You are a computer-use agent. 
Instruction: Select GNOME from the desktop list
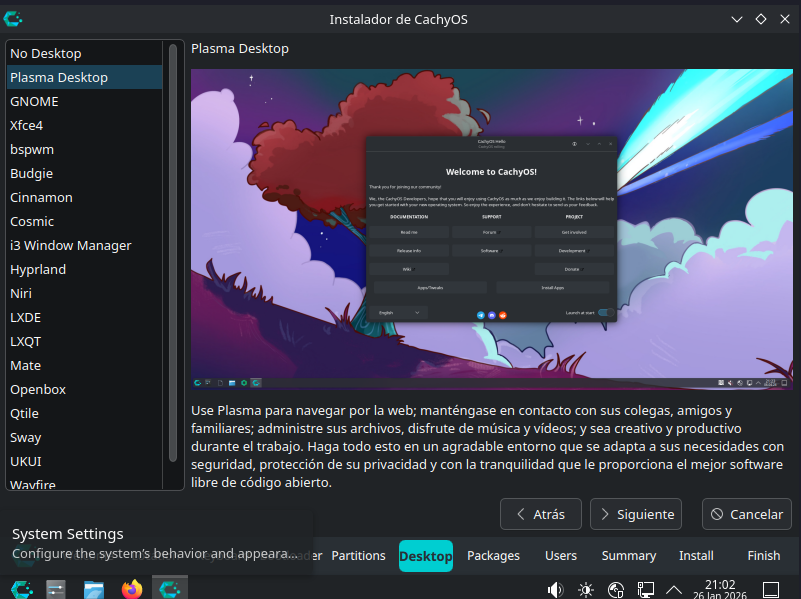point(34,101)
